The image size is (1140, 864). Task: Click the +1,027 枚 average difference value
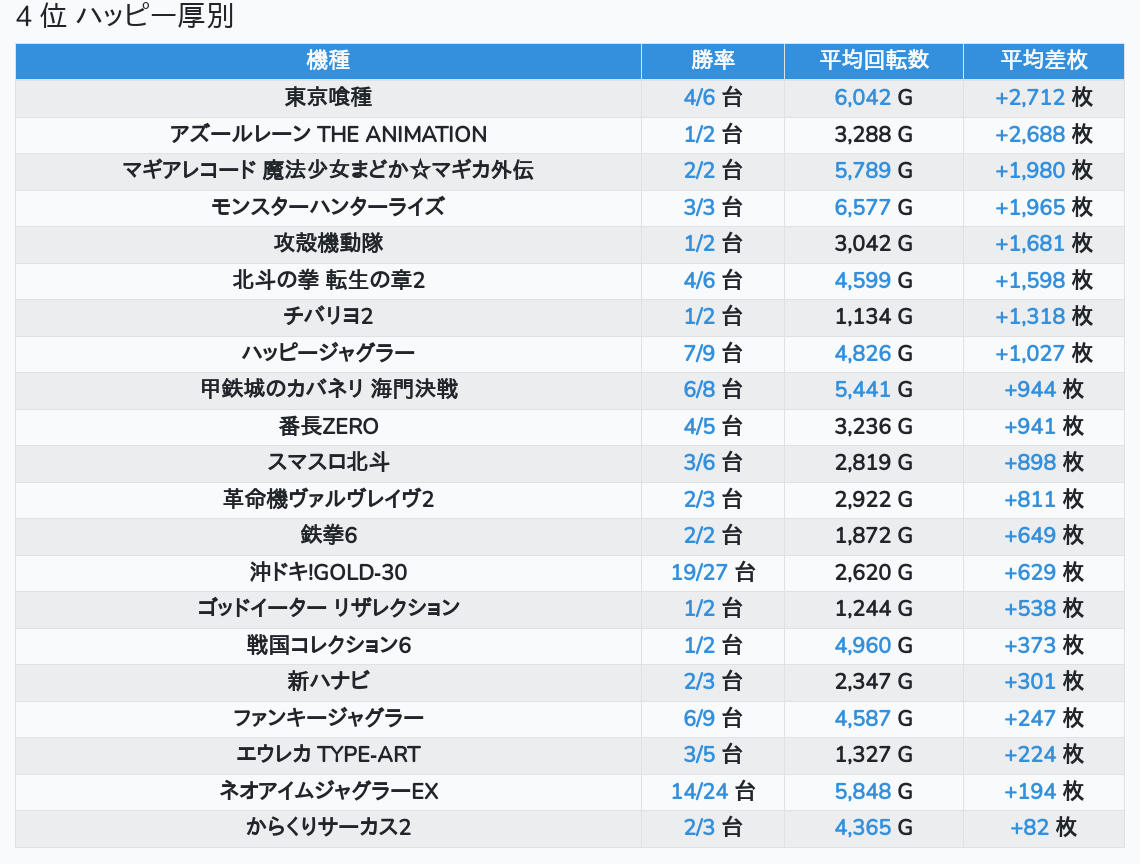pyautogui.click(x=1043, y=353)
